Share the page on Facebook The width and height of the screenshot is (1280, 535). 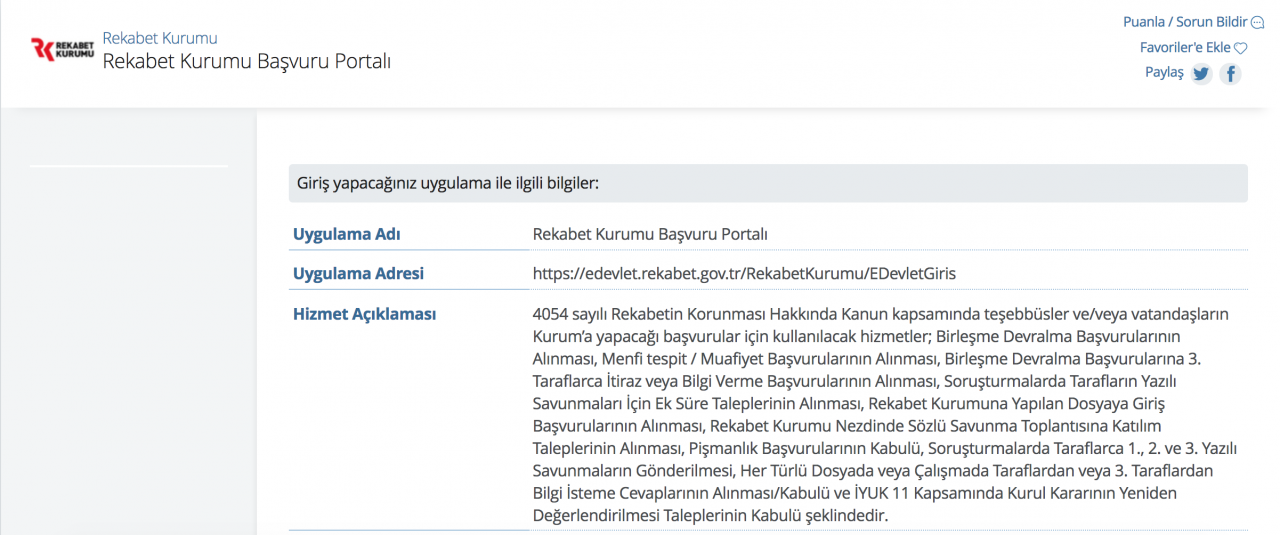tap(1230, 73)
